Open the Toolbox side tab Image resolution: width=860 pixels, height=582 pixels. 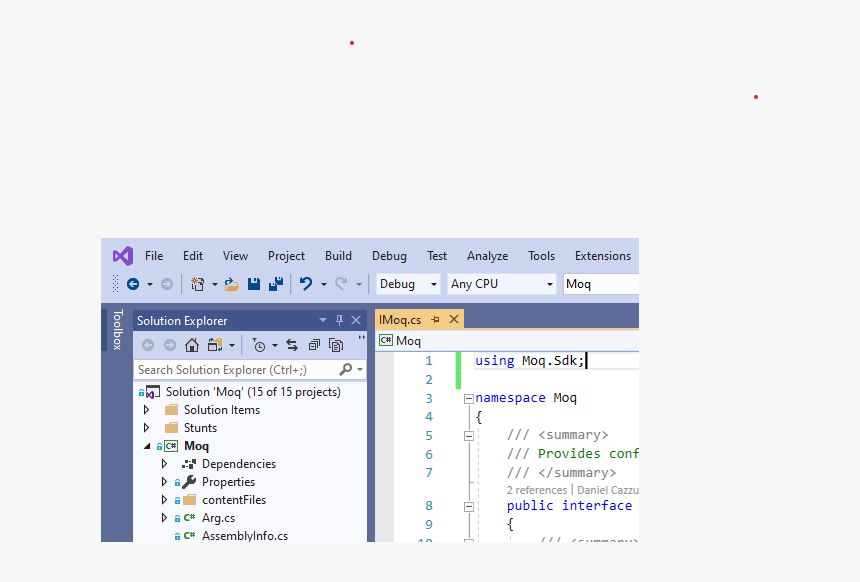pos(117,330)
